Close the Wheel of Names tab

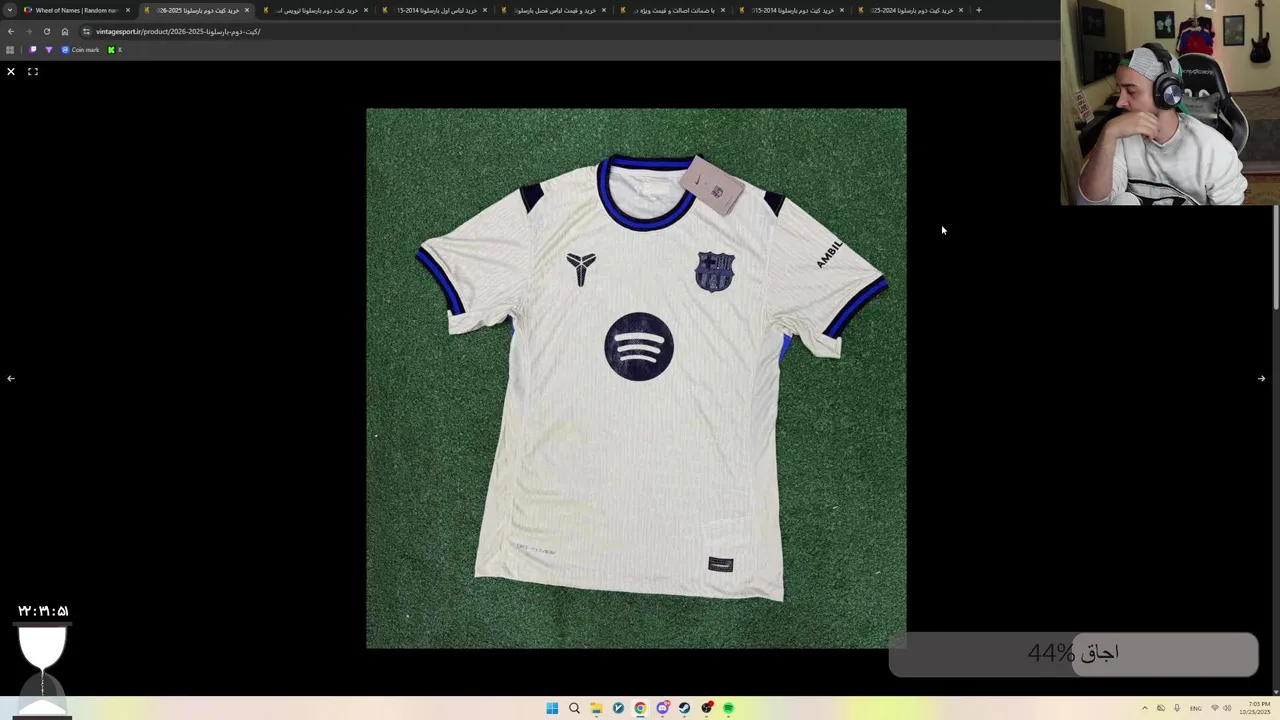pos(128,10)
